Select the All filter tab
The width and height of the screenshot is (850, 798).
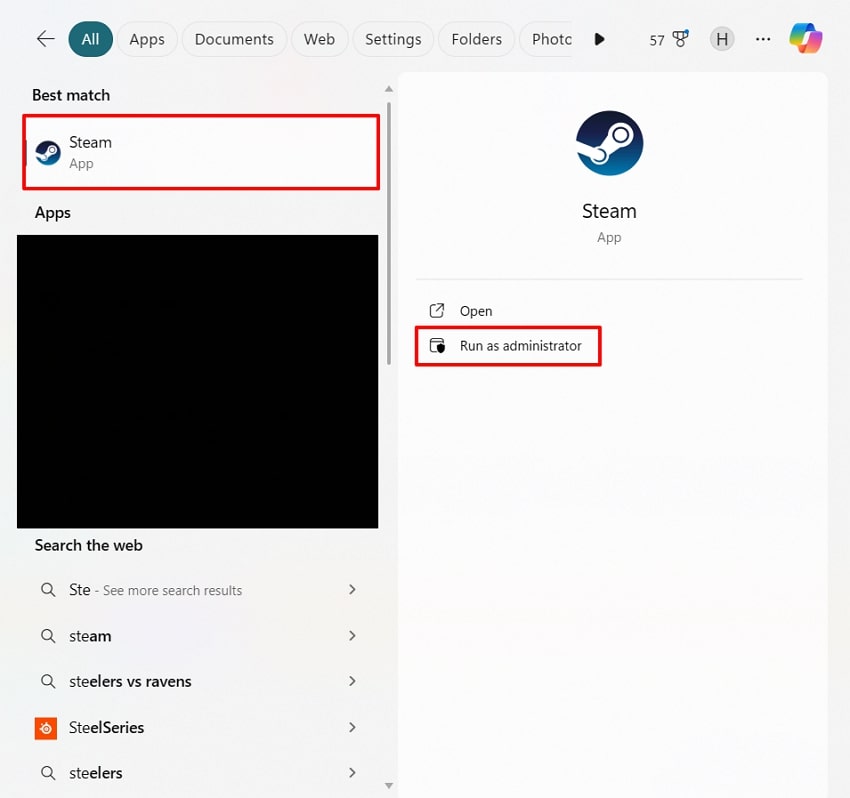91,39
